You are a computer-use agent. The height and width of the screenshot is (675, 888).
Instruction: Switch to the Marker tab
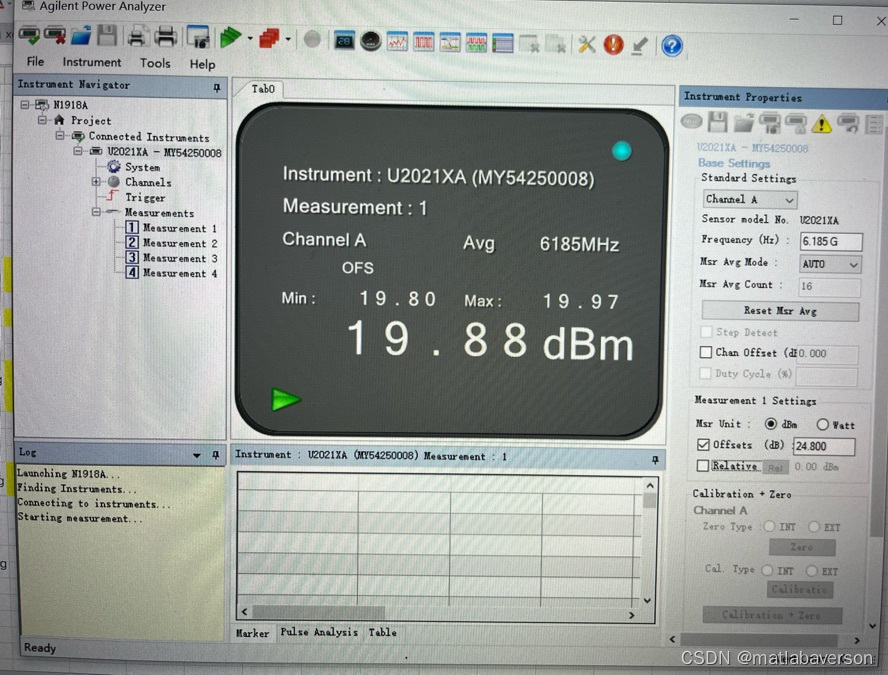tap(252, 633)
